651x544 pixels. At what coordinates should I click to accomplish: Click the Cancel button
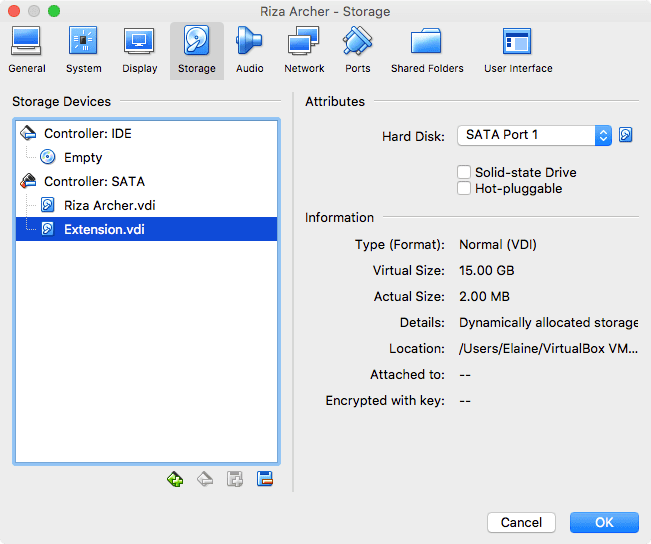(521, 522)
